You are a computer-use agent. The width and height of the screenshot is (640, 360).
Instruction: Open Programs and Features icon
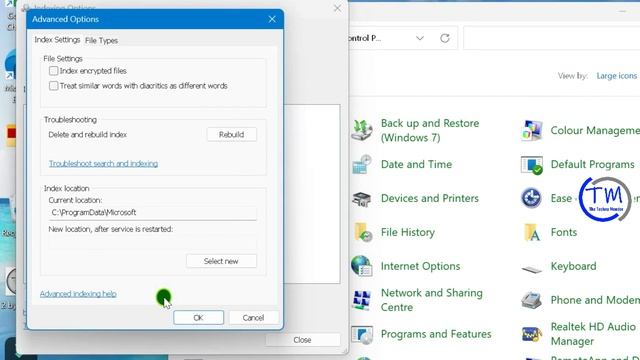362,334
